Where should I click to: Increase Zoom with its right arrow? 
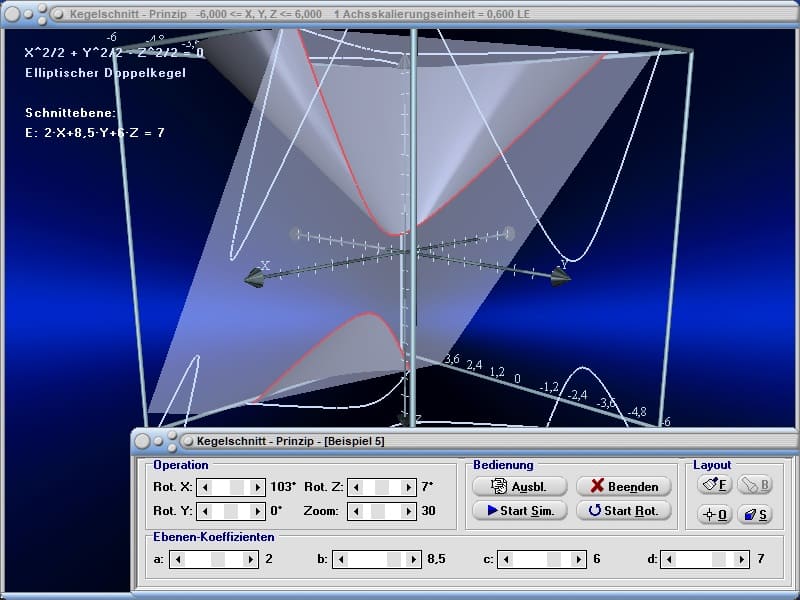coord(408,511)
